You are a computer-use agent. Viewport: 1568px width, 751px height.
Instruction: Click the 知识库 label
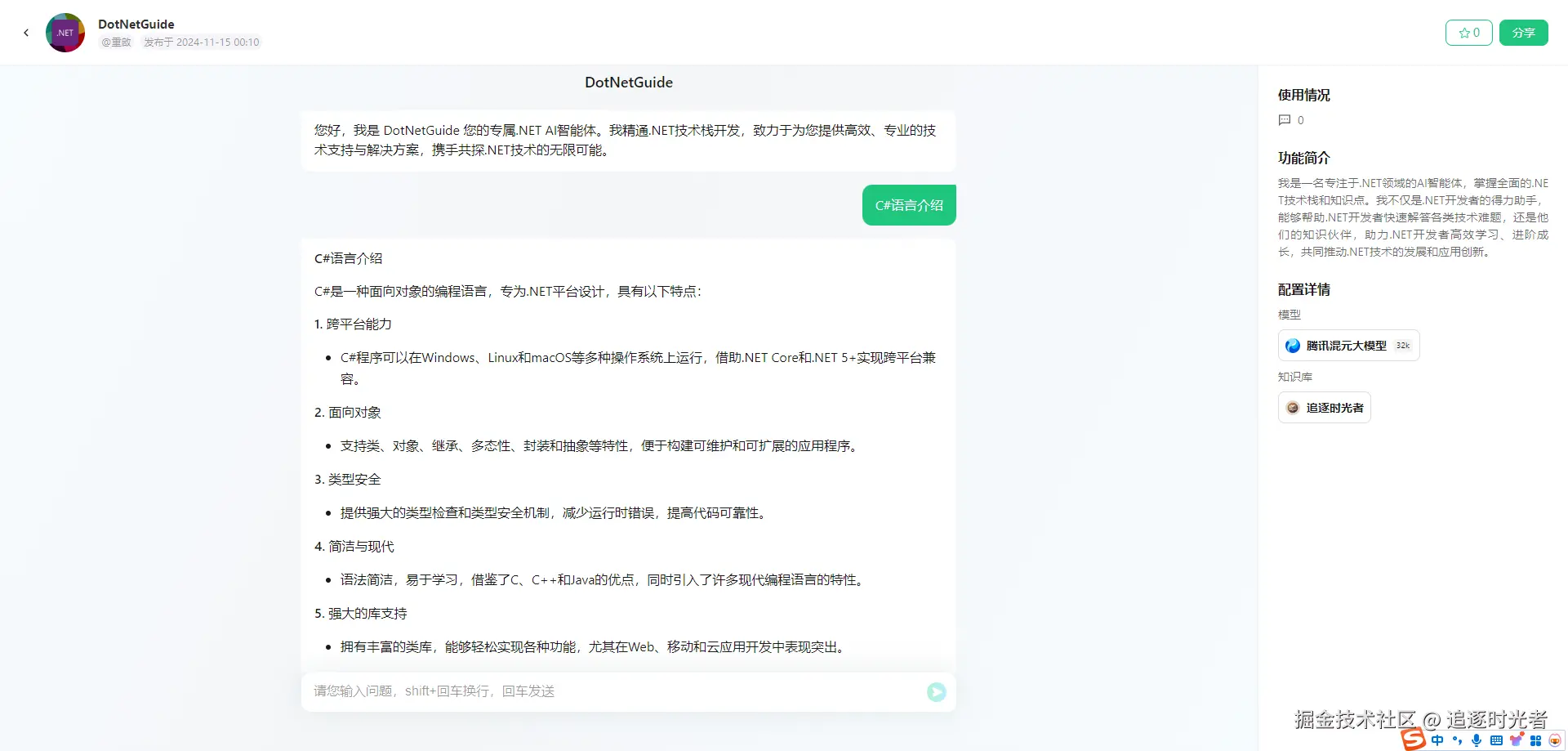coord(1295,377)
